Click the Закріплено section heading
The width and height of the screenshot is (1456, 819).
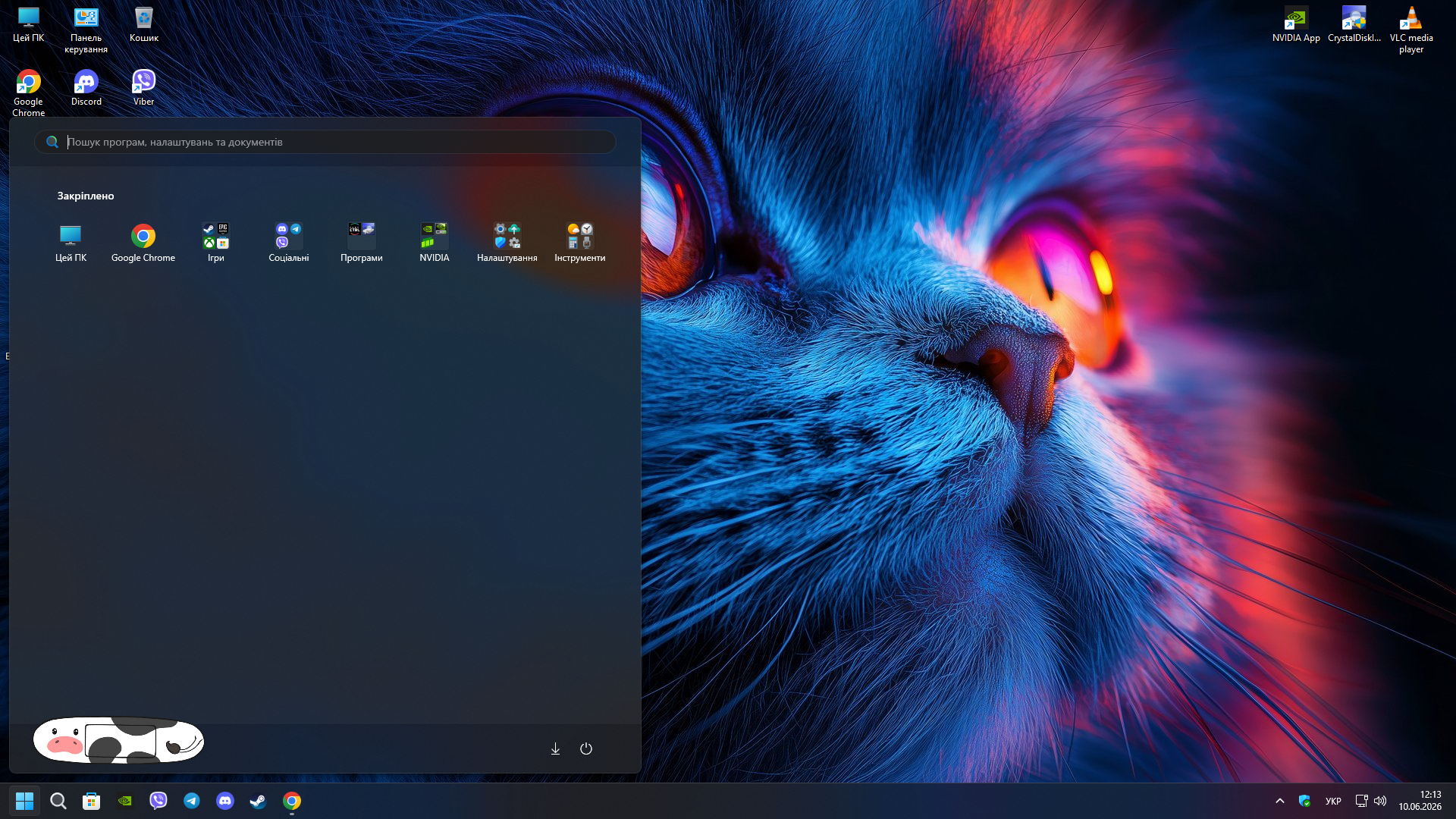click(86, 196)
